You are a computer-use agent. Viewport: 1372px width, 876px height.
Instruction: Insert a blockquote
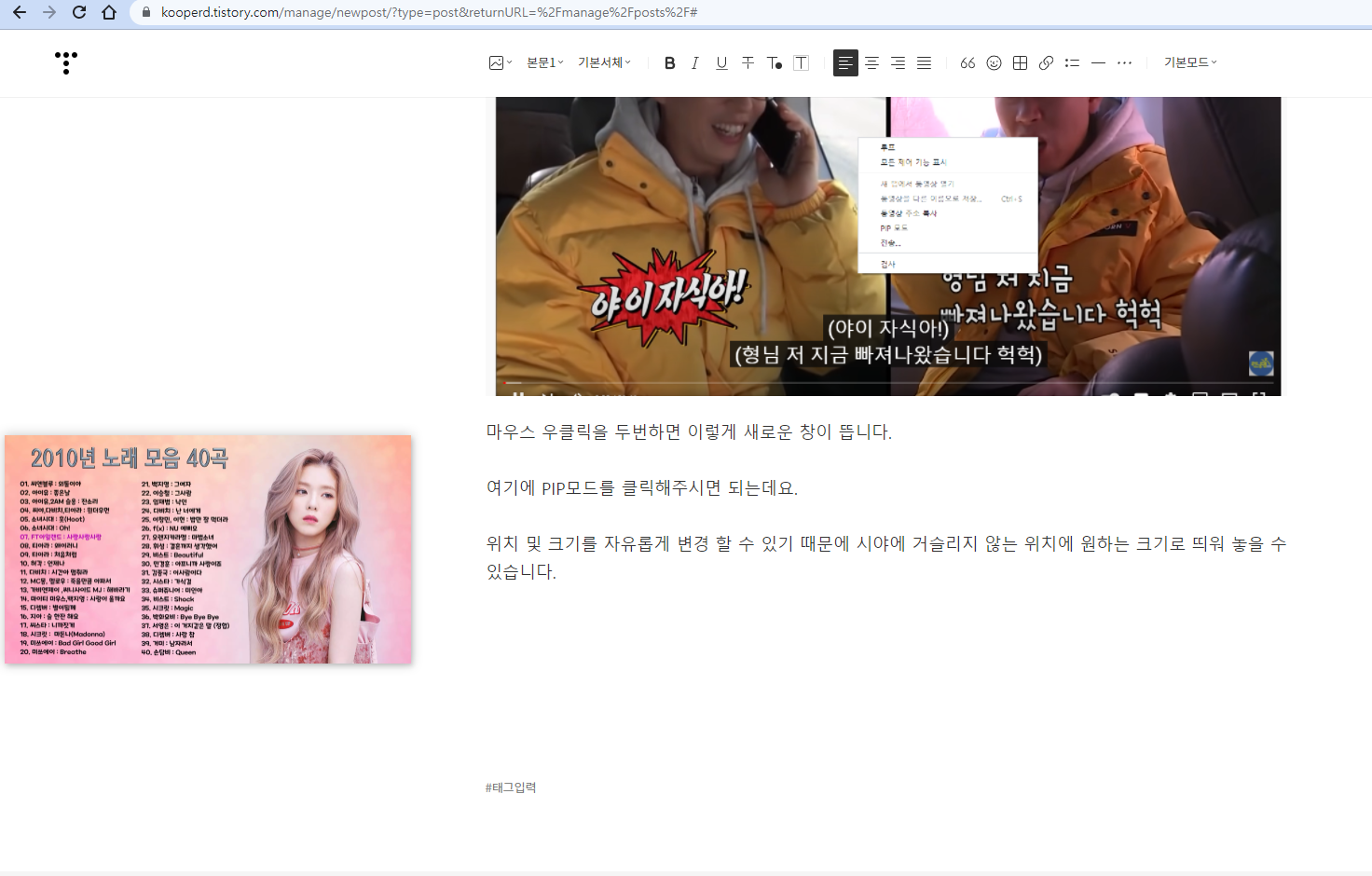[x=967, y=62]
